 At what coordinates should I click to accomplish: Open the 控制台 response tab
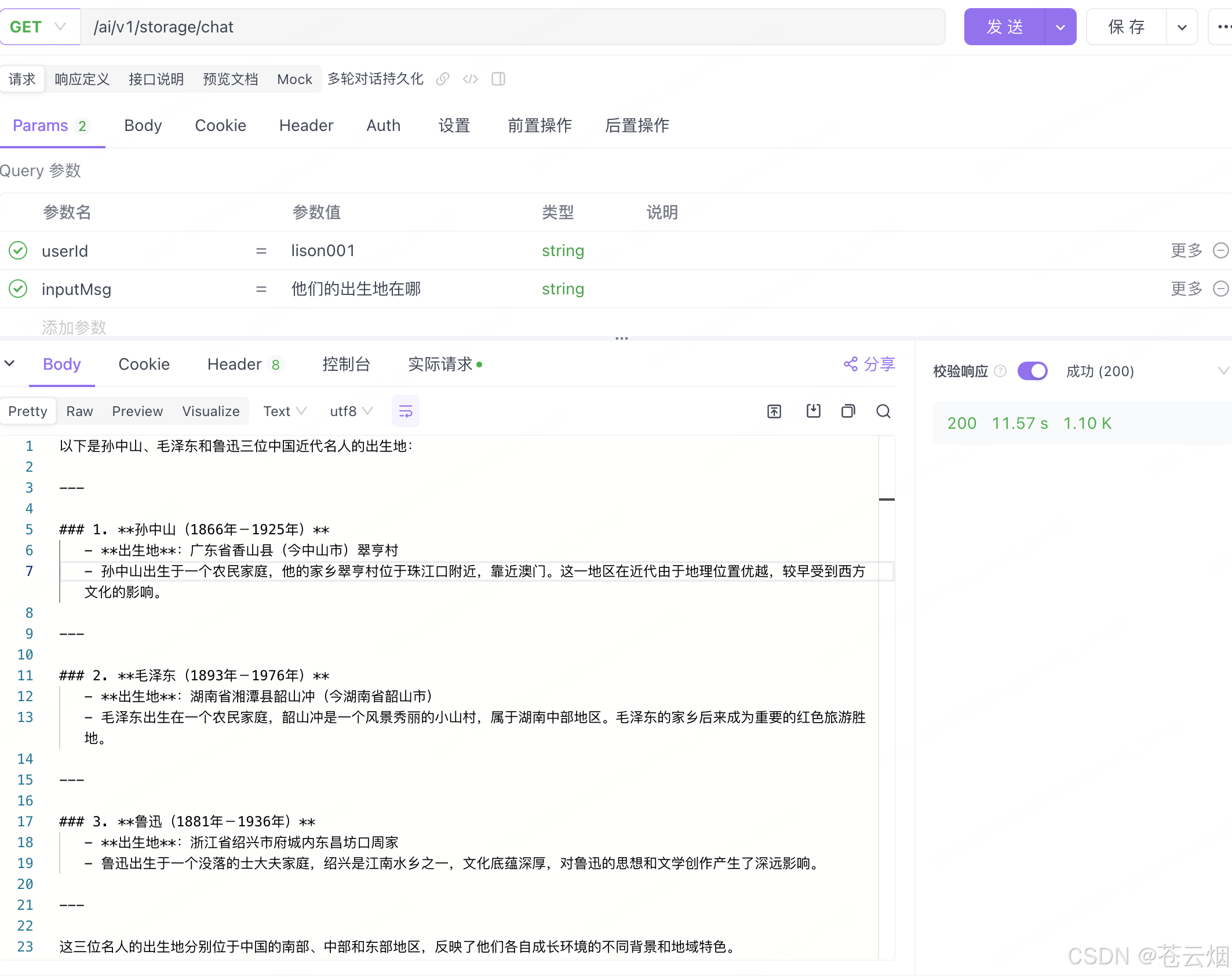point(346,364)
